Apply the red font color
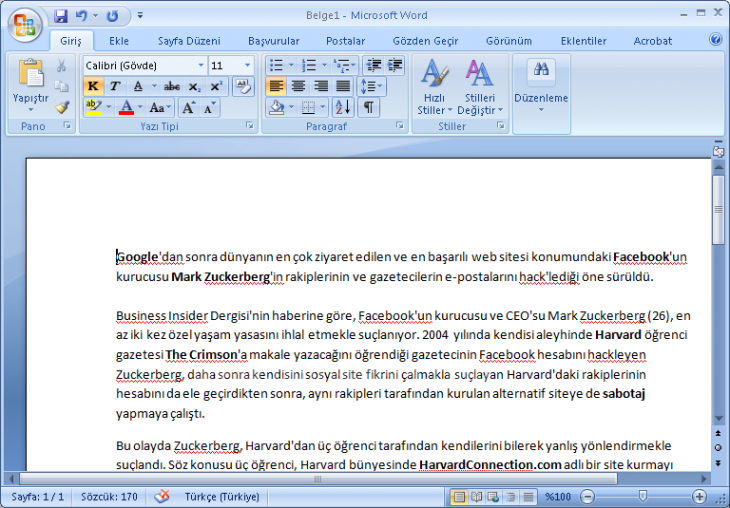 pyautogui.click(x=127, y=108)
